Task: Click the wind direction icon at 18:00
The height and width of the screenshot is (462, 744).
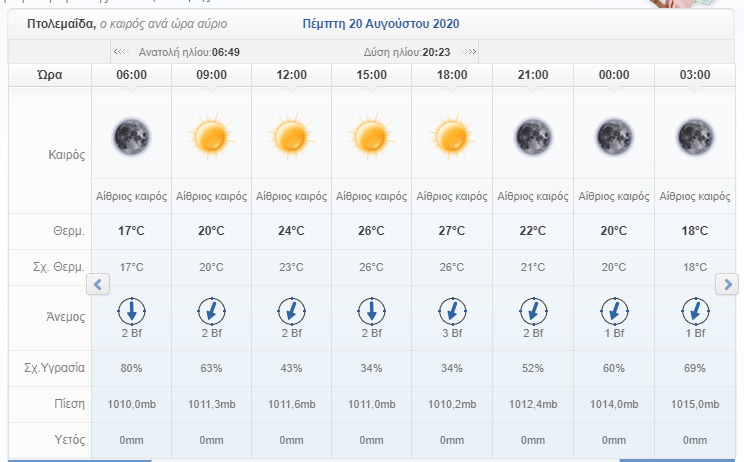Action: click(452, 310)
